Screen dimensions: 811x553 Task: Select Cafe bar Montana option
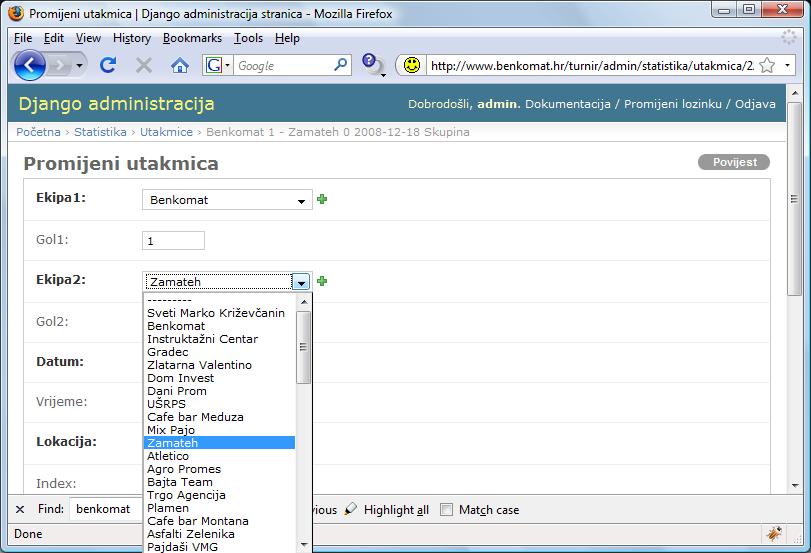tap(220, 520)
